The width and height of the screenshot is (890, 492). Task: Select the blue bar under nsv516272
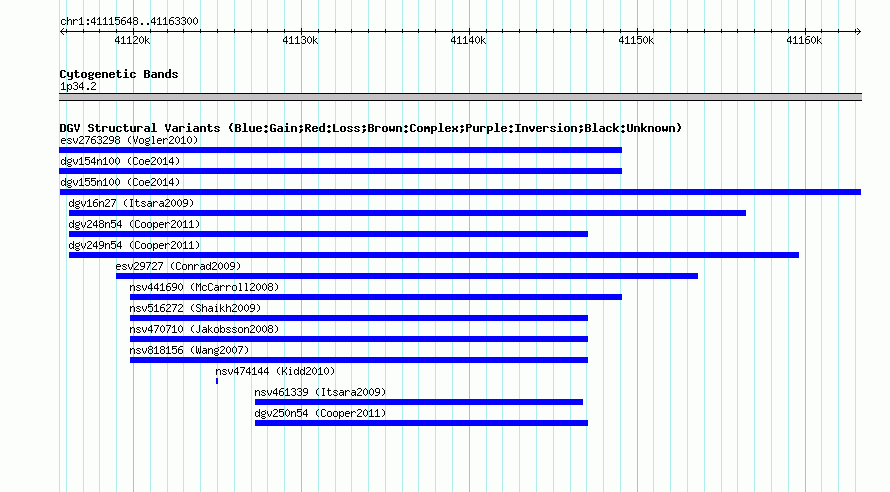click(359, 318)
